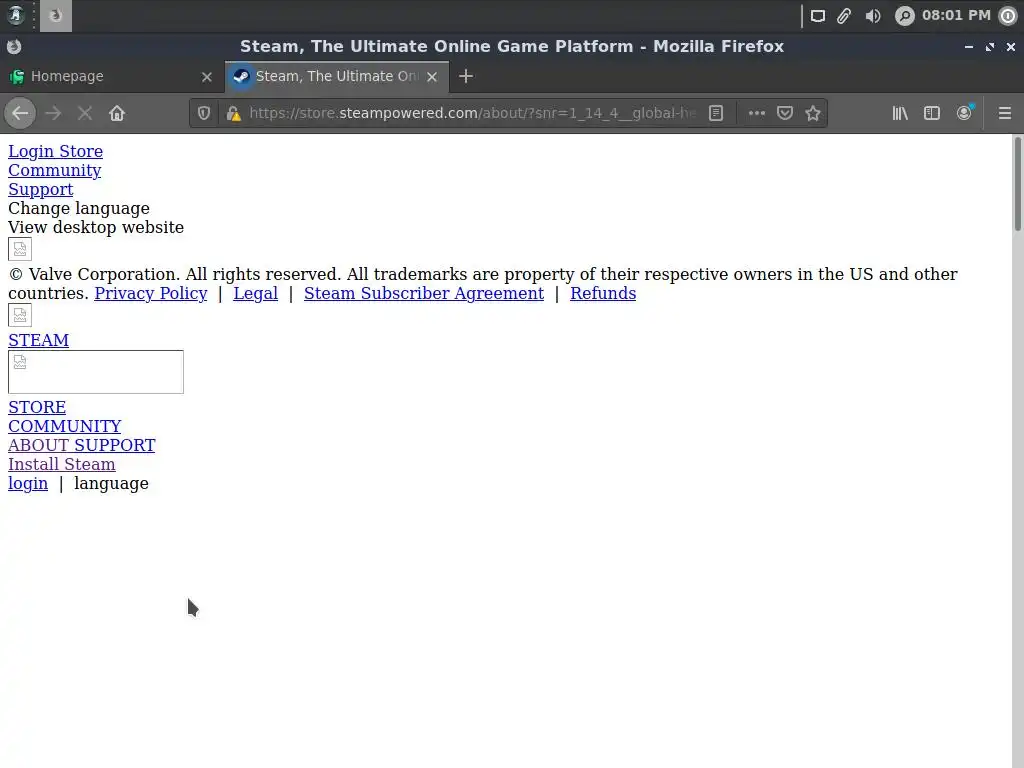Open the system applications menu icon
This screenshot has width=1024, height=768.
[16, 15]
